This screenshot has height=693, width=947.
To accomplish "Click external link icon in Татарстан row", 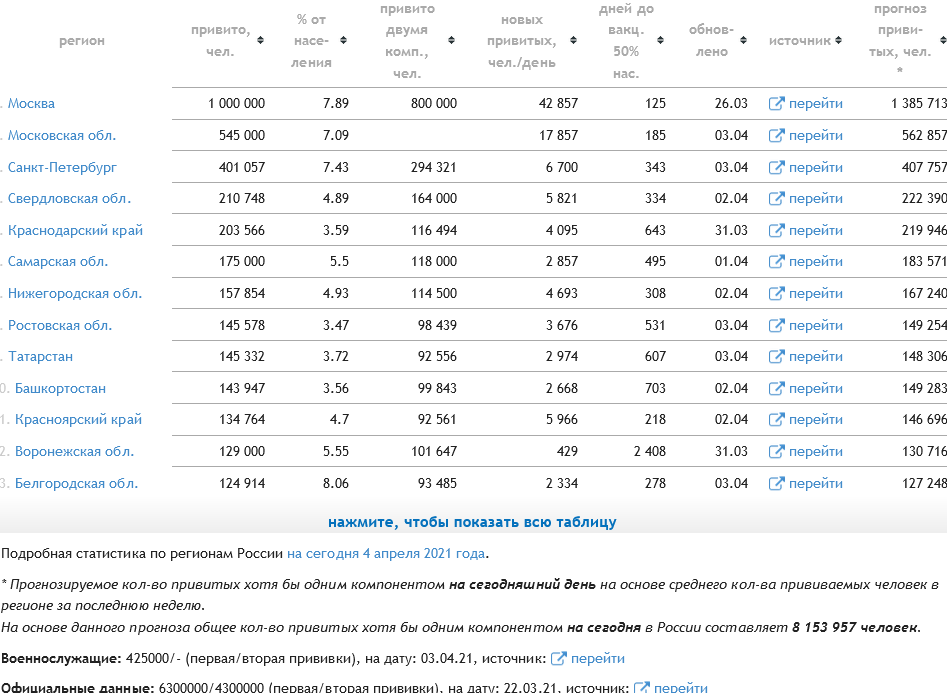I will click(776, 356).
